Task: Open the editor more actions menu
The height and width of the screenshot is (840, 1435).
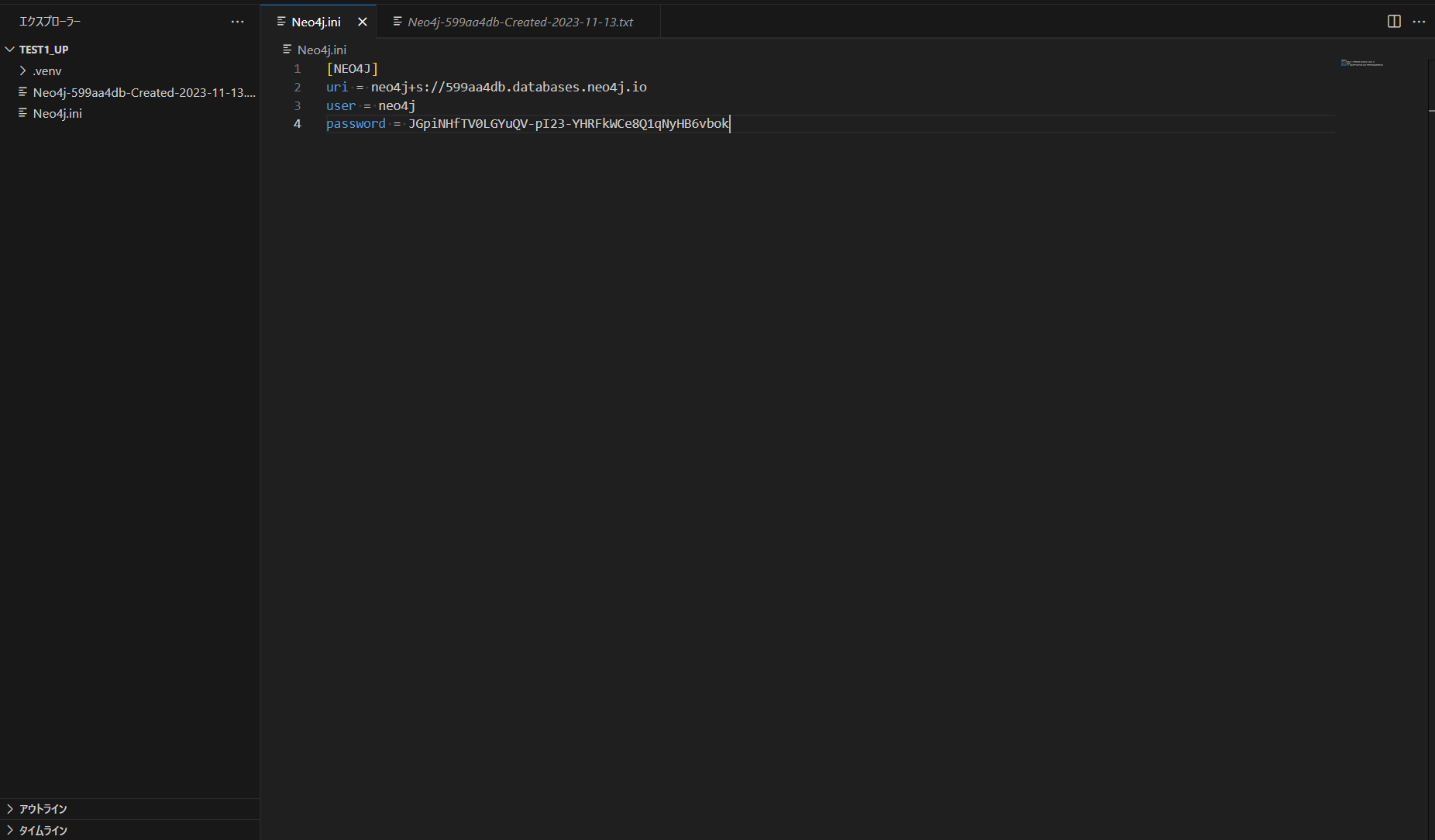Action: point(1420,21)
